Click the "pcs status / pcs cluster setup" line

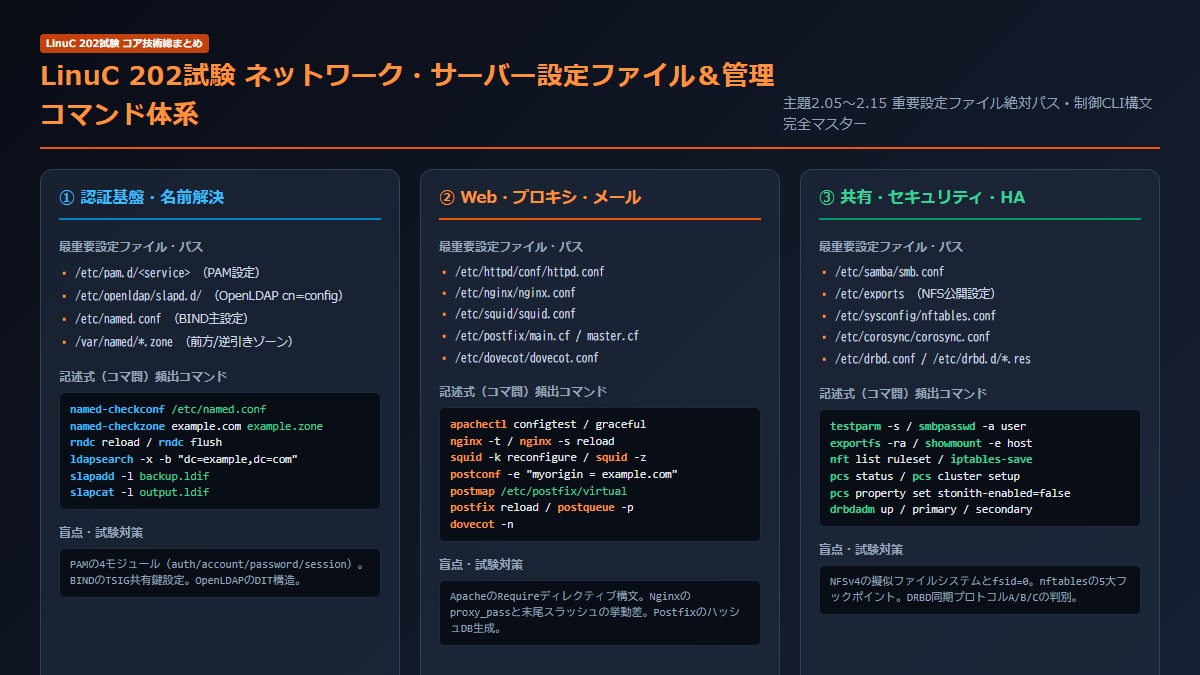(x=925, y=476)
